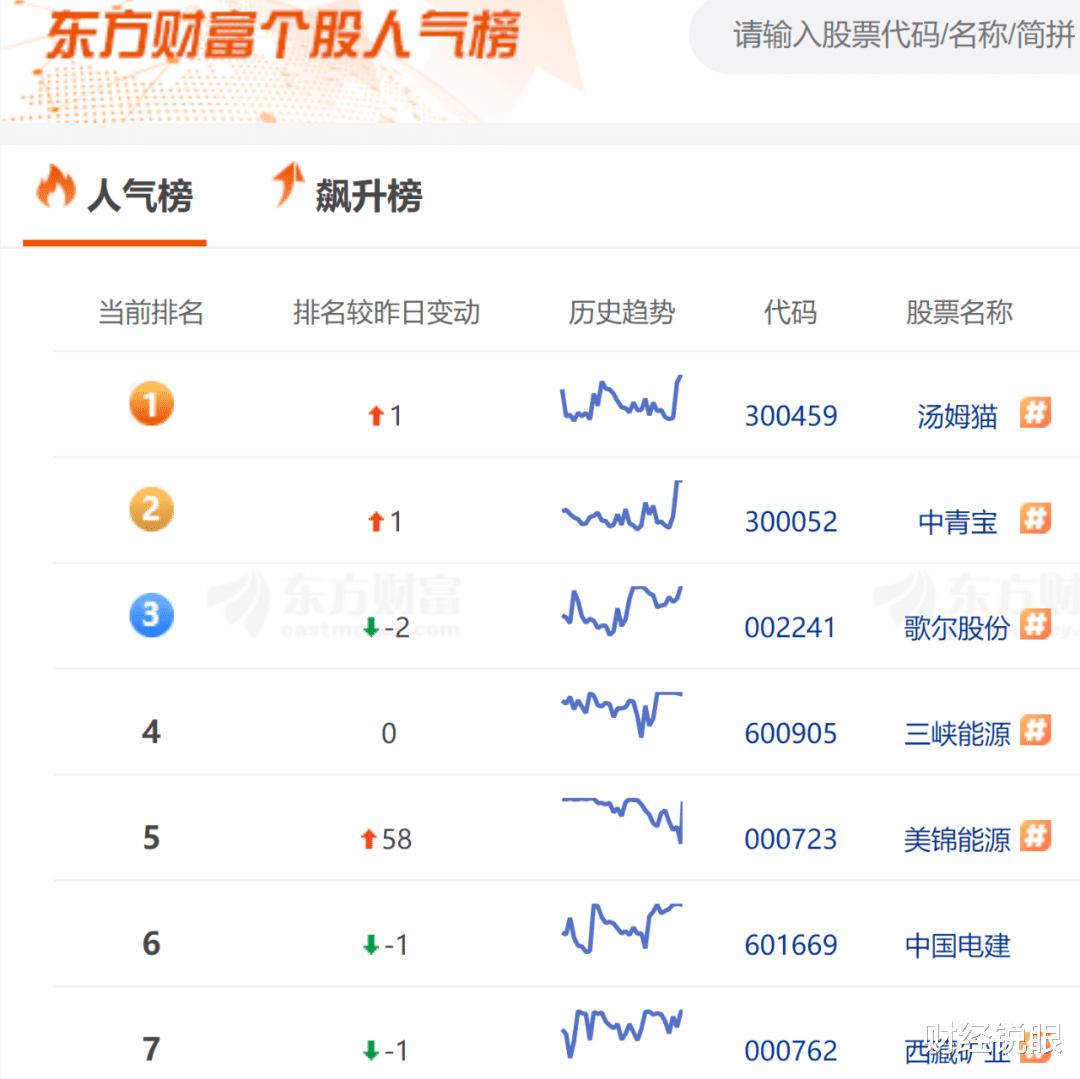1080x1079 pixels.
Task: Open stock code 000723
Action: point(791,839)
